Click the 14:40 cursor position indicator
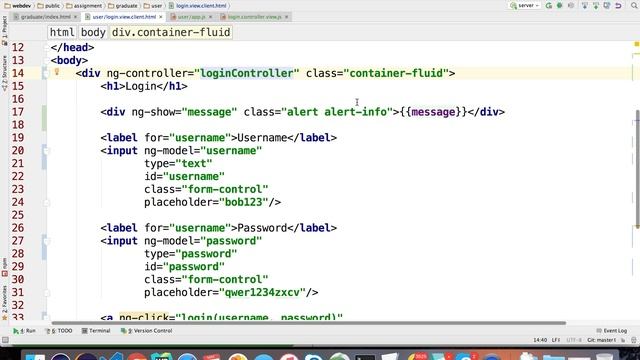 [540, 340]
